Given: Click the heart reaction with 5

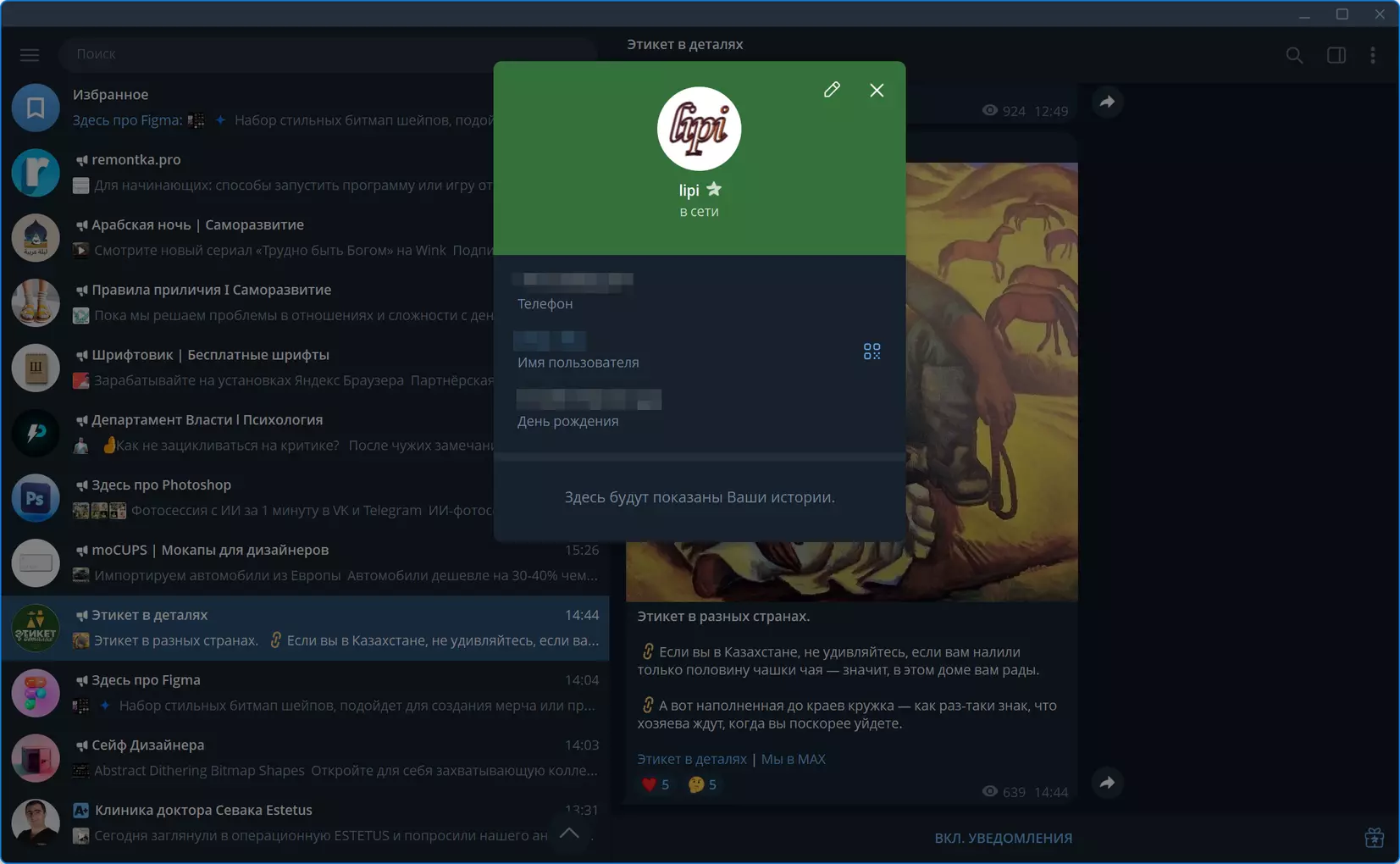Looking at the screenshot, I should coord(656,784).
